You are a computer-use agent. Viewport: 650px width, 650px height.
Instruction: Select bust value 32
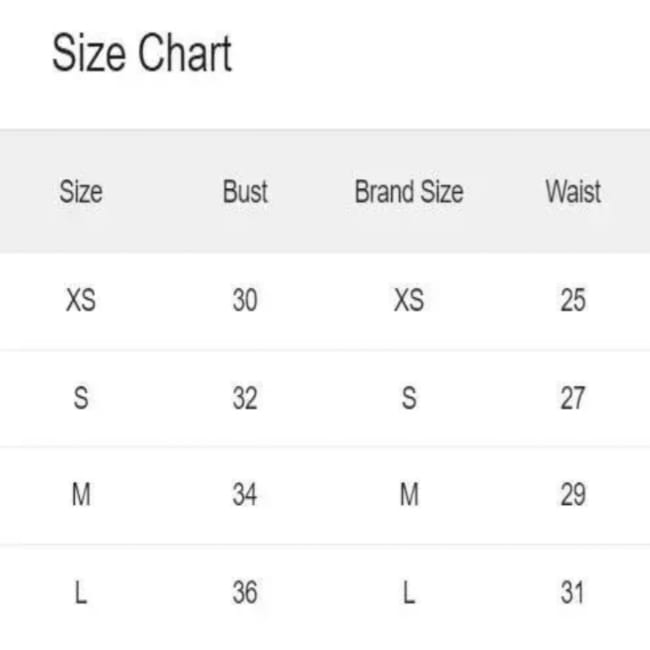(x=245, y=398)
